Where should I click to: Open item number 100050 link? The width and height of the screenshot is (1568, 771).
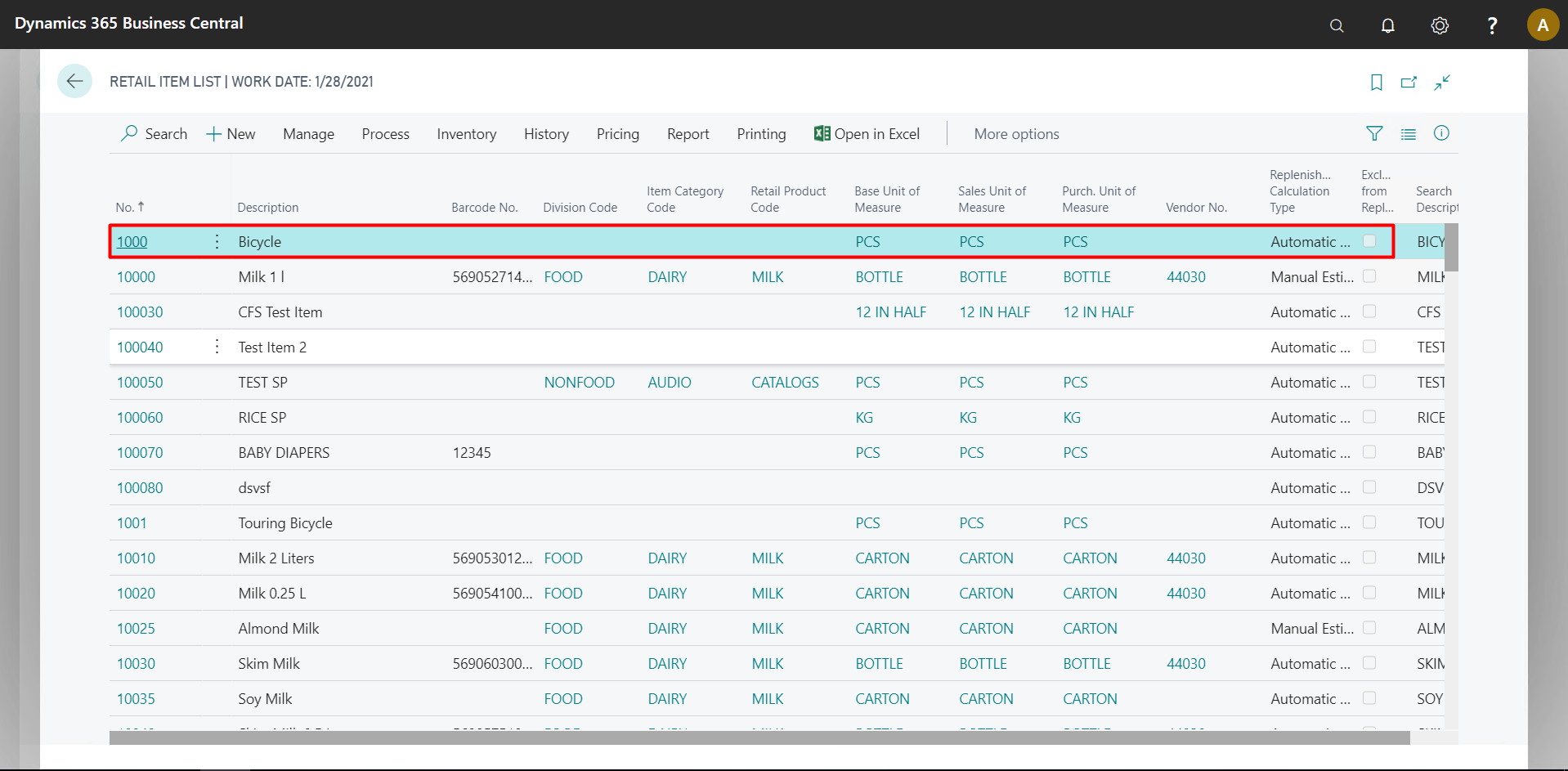[140, 382]
